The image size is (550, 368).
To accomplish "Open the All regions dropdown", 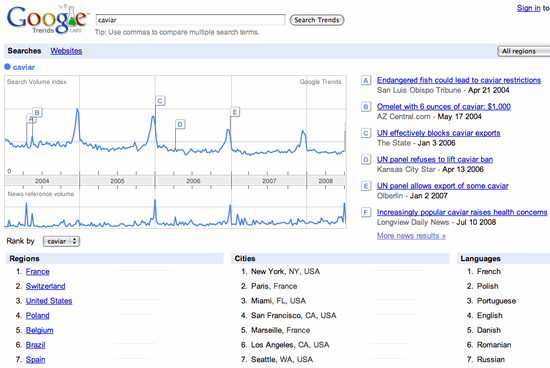I will point(523,51).
